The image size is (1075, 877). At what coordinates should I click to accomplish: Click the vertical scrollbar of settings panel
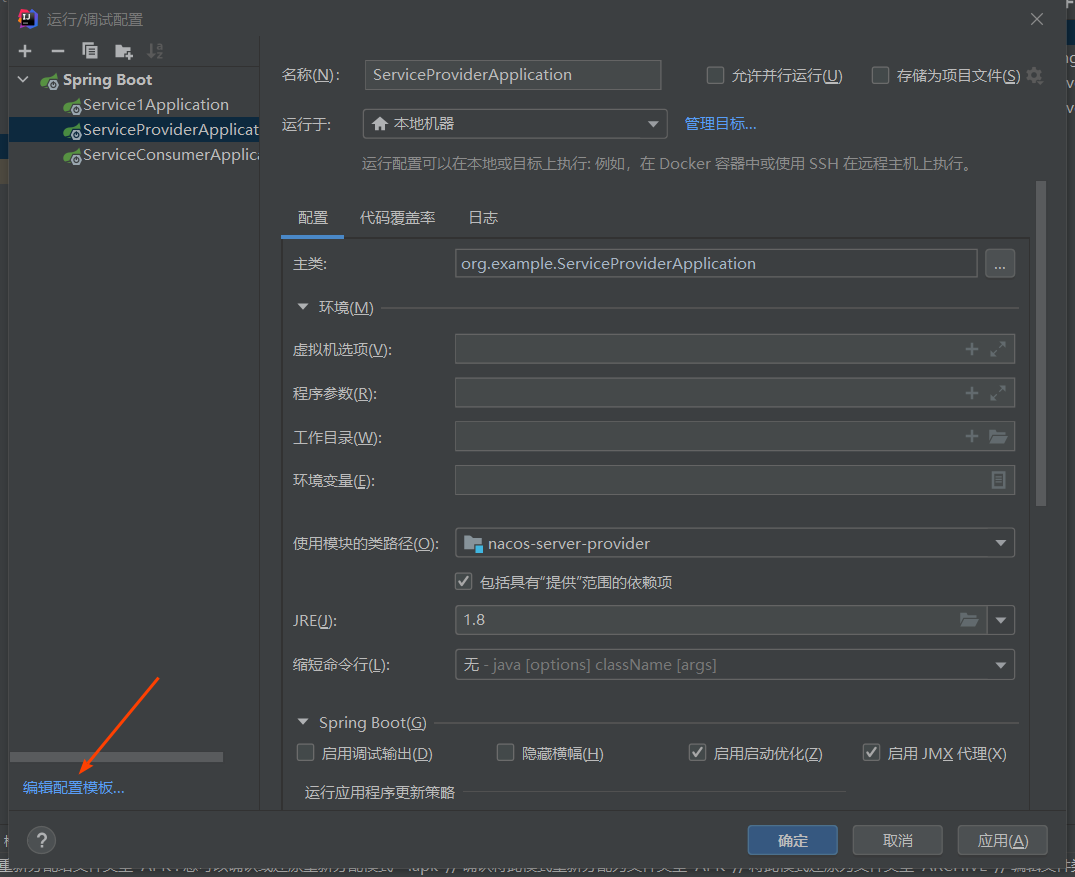[1041, 343]
